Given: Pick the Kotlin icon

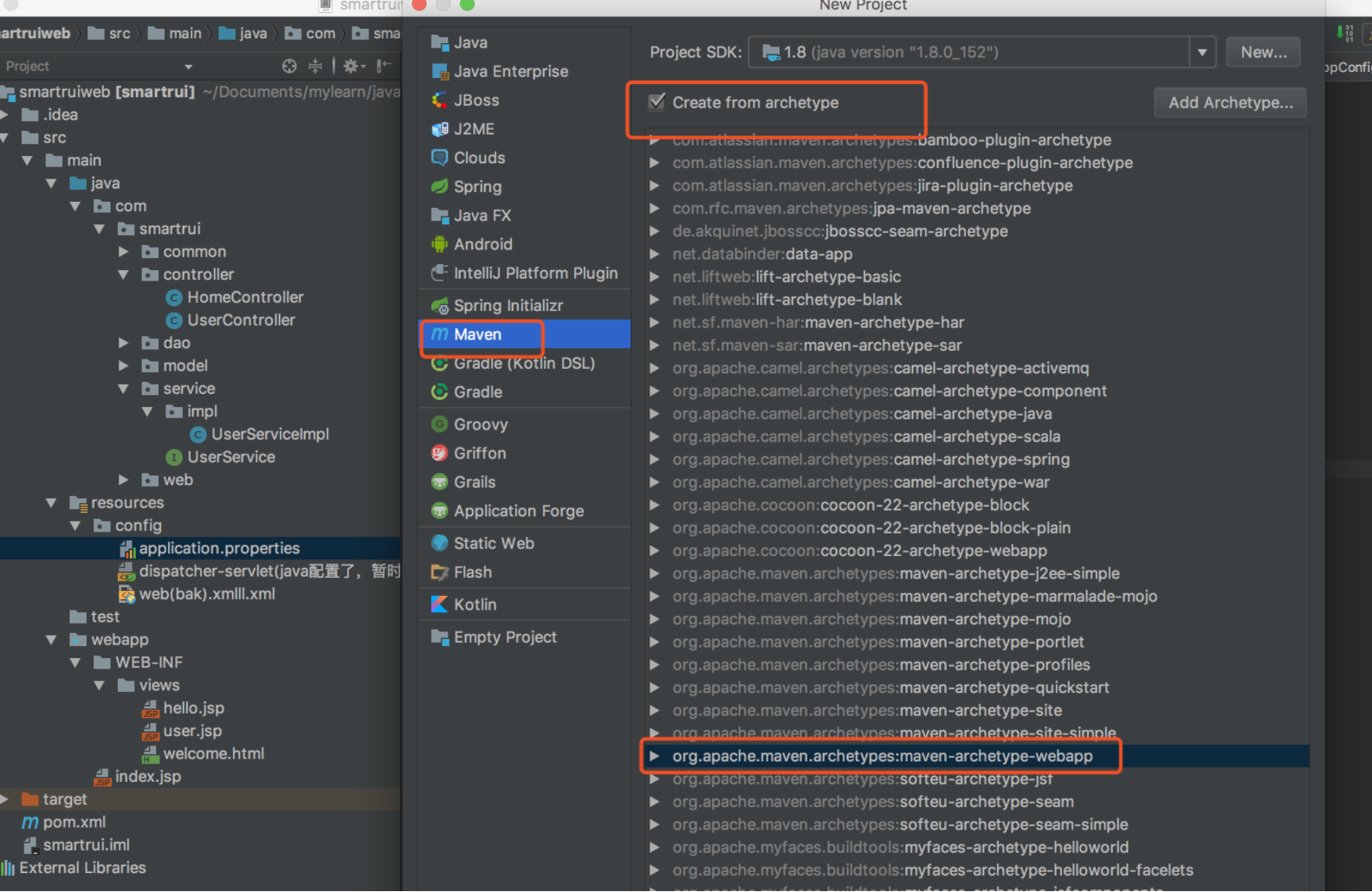Looking at the screenshot, I should (x=439, y=604).
